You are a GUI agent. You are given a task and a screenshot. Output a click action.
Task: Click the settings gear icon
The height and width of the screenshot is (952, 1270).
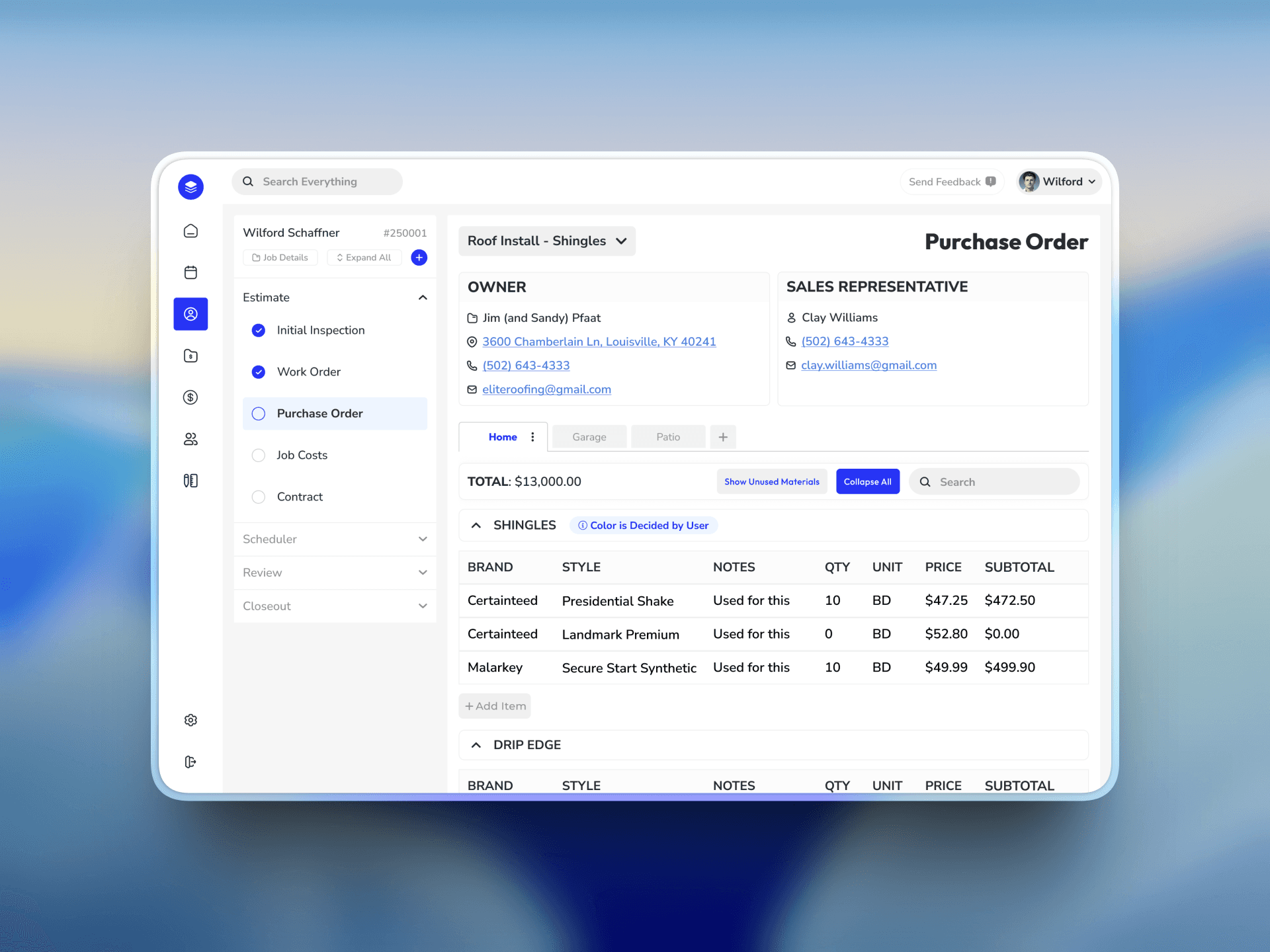tap(190, 720)
